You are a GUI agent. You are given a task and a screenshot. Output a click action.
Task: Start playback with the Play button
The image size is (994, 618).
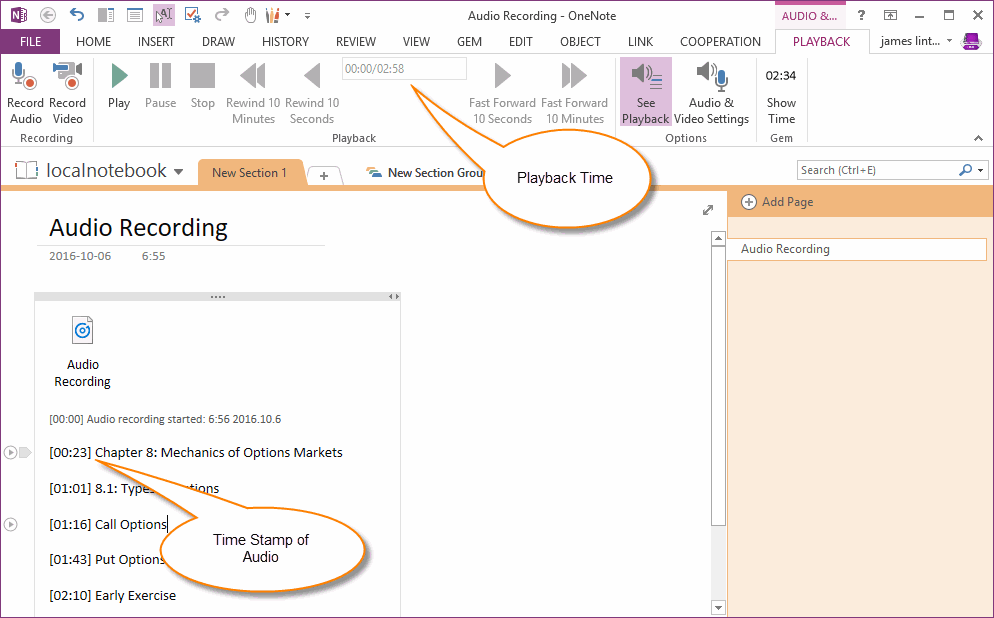pyautogui.click(x=119, y=87)
